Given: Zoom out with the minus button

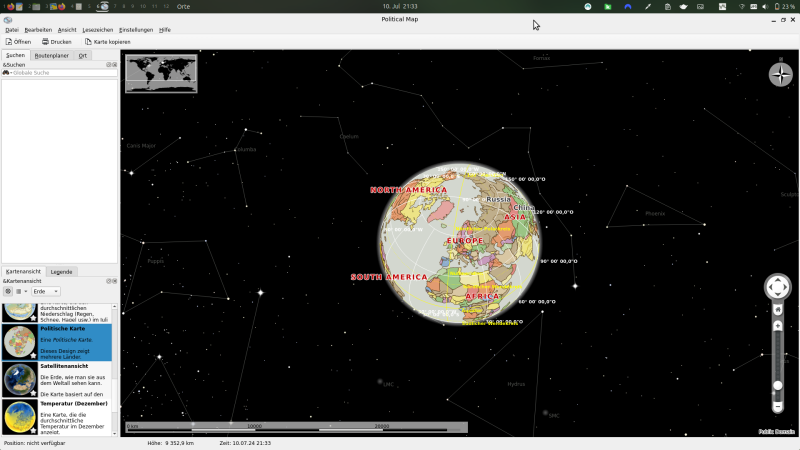Looking at the screenshot, I should [x=778, y=407].
